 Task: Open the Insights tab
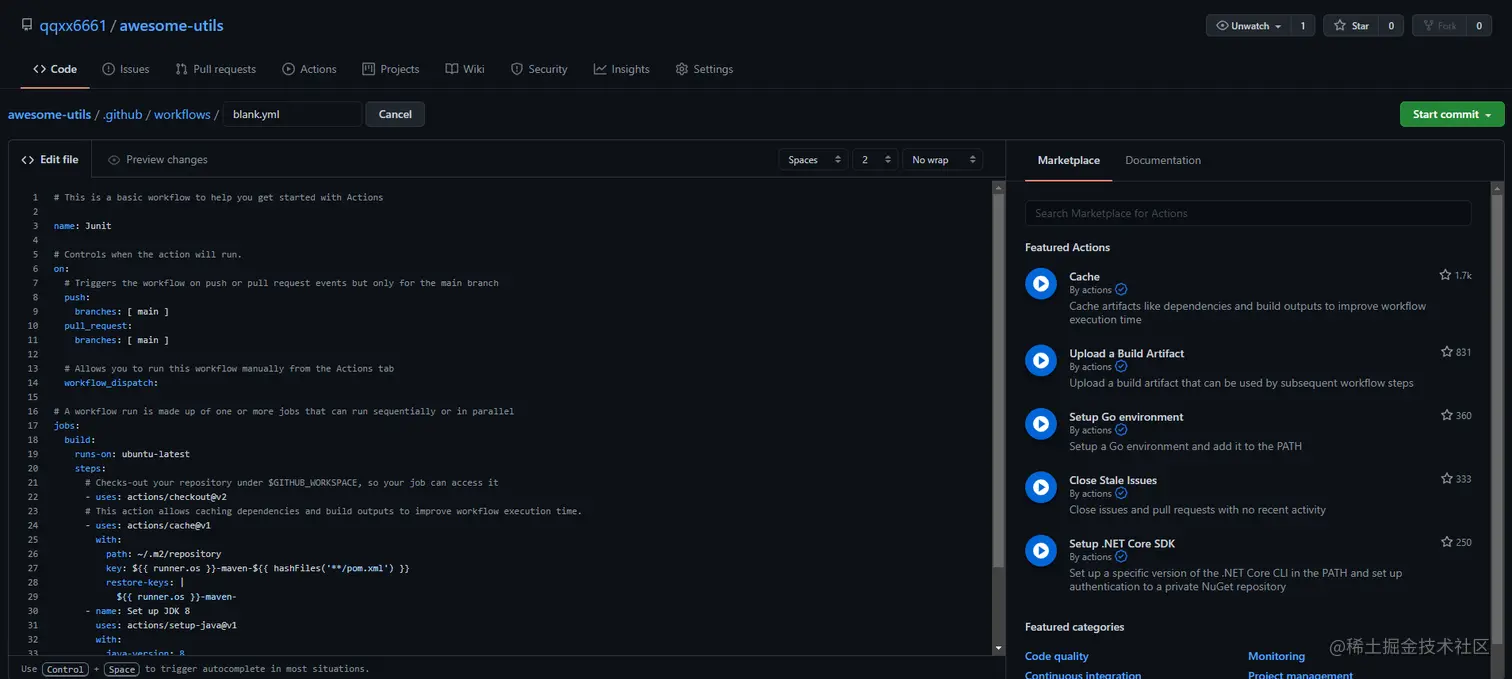[x=621, y=69]
